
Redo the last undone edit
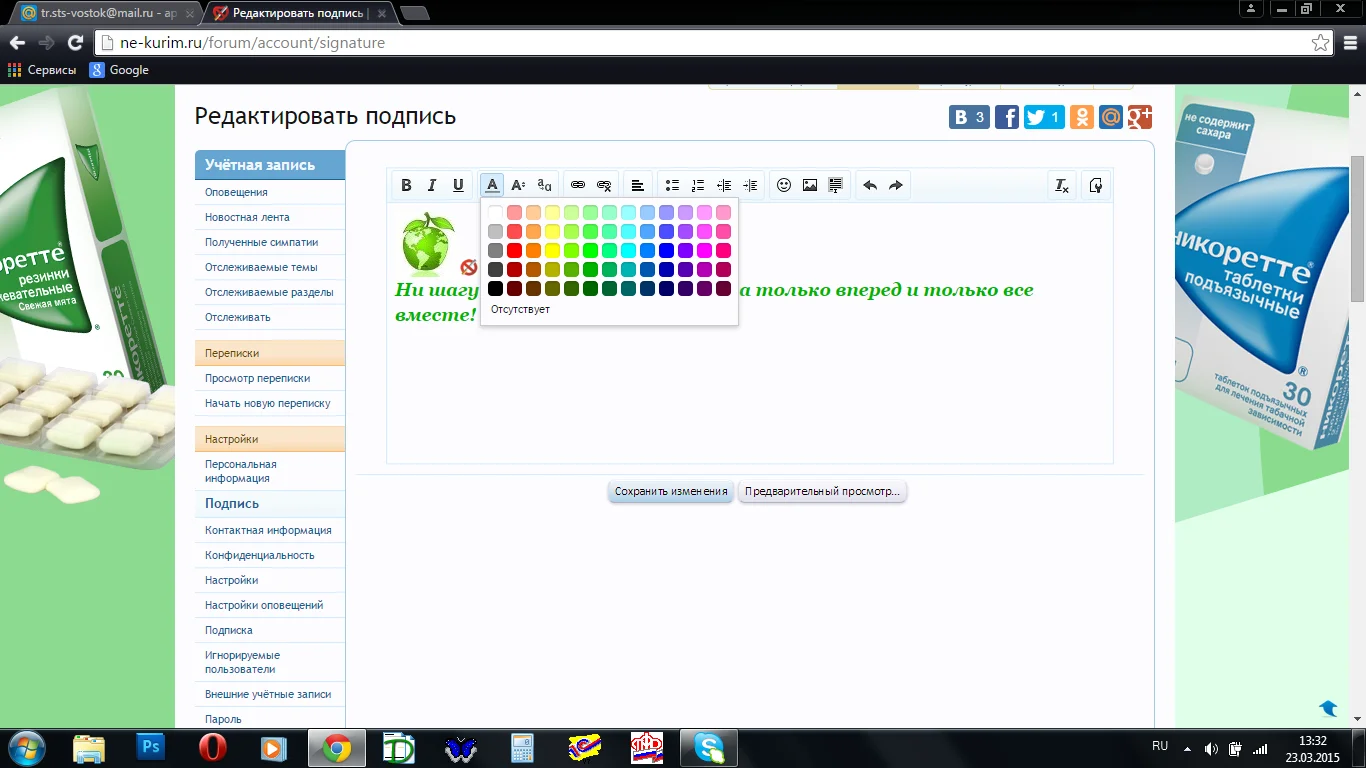(896, 185)
